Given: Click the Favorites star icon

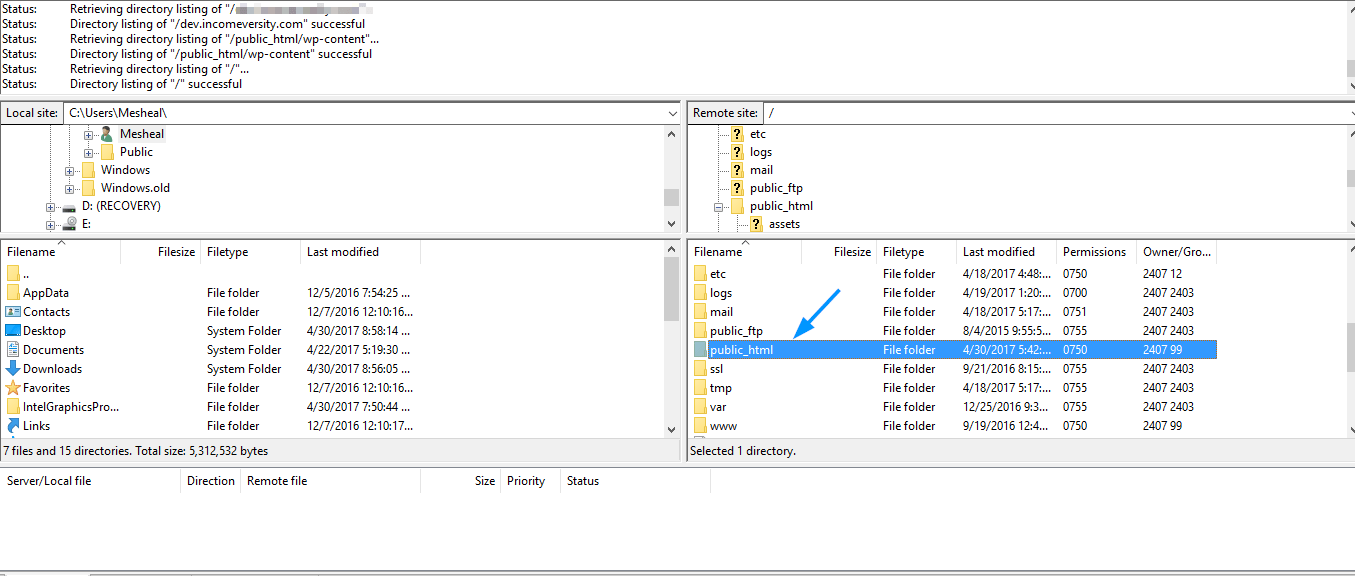Looking at the screenshot, I should [13, 388].
